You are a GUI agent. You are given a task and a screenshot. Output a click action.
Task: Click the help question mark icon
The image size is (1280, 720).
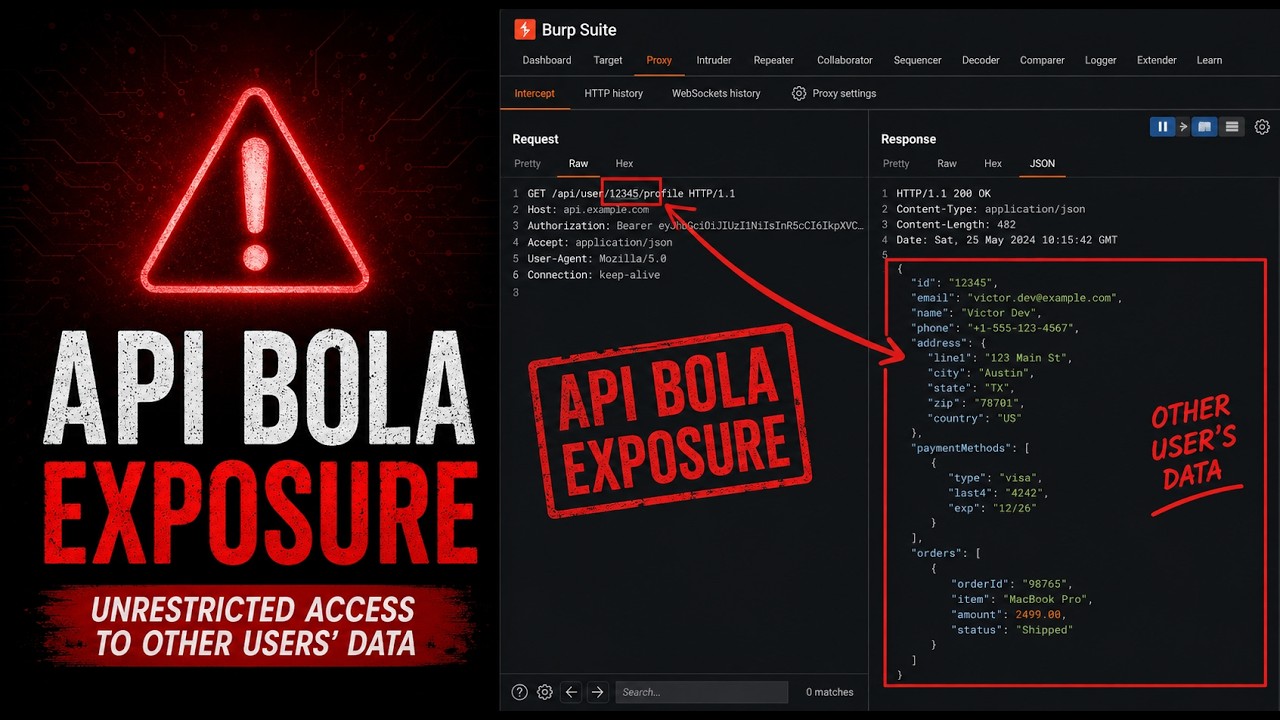(x=520, y=692)
